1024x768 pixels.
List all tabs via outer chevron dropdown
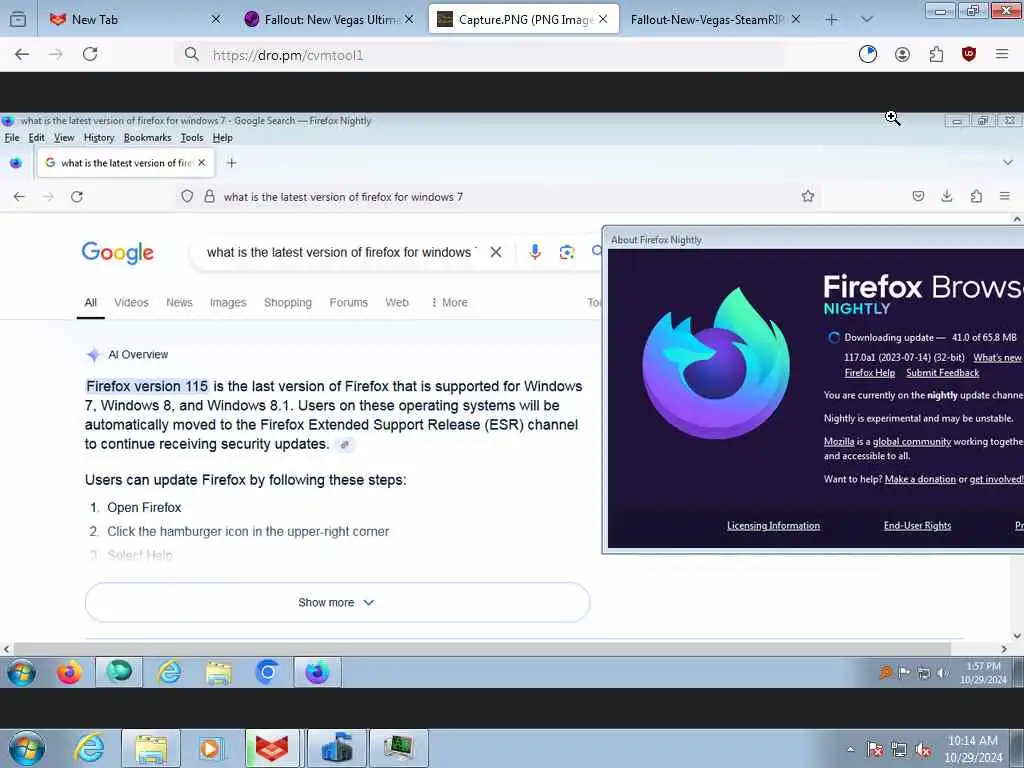tap(867, 20)
